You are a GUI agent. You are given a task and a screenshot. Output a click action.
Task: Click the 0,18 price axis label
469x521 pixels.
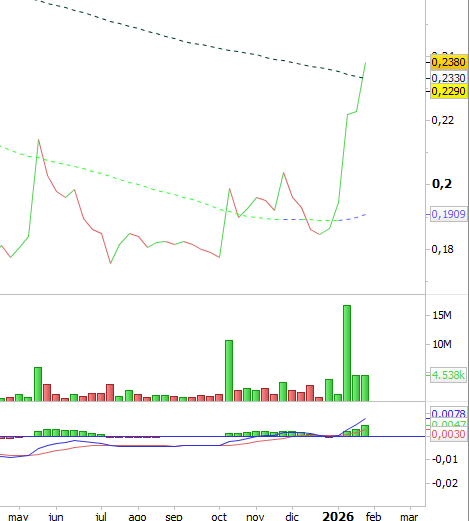443,249
